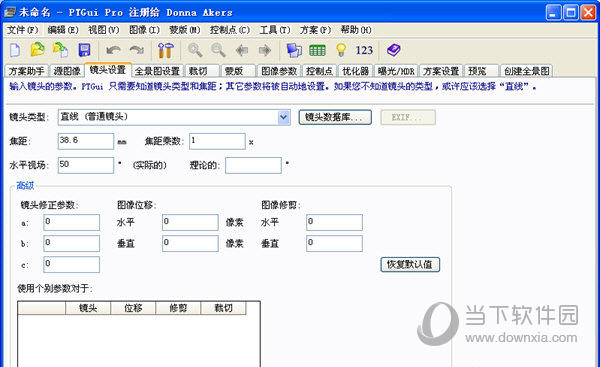Click the 123 numeric transform icon
The height and width of the screenshot is (367, 600).
pos(364,50)
